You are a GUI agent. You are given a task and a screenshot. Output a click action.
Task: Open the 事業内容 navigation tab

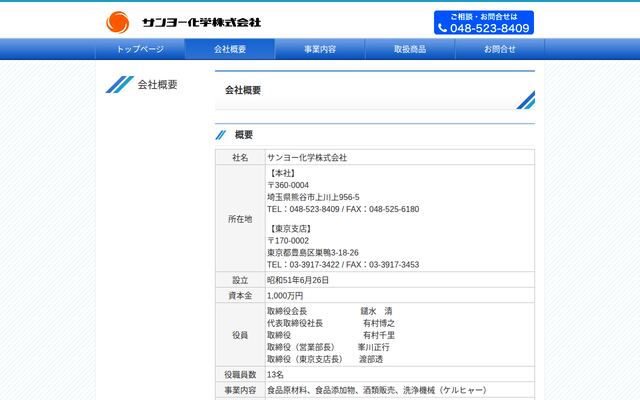[320, 49]
